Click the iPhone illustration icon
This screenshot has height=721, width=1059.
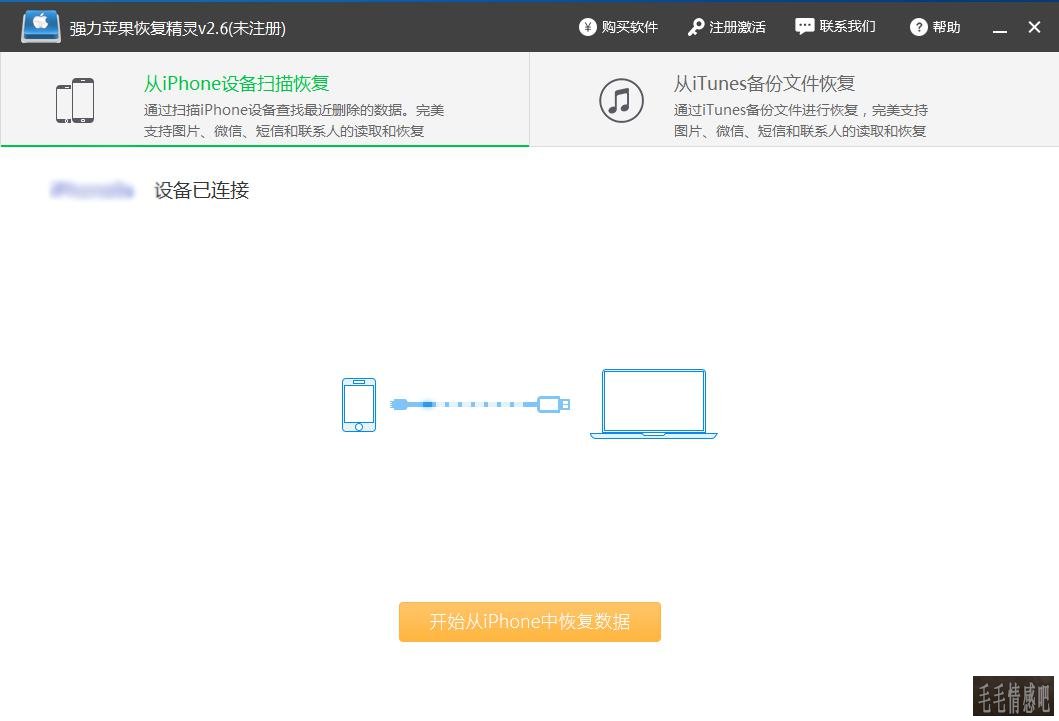coord(359,404)
